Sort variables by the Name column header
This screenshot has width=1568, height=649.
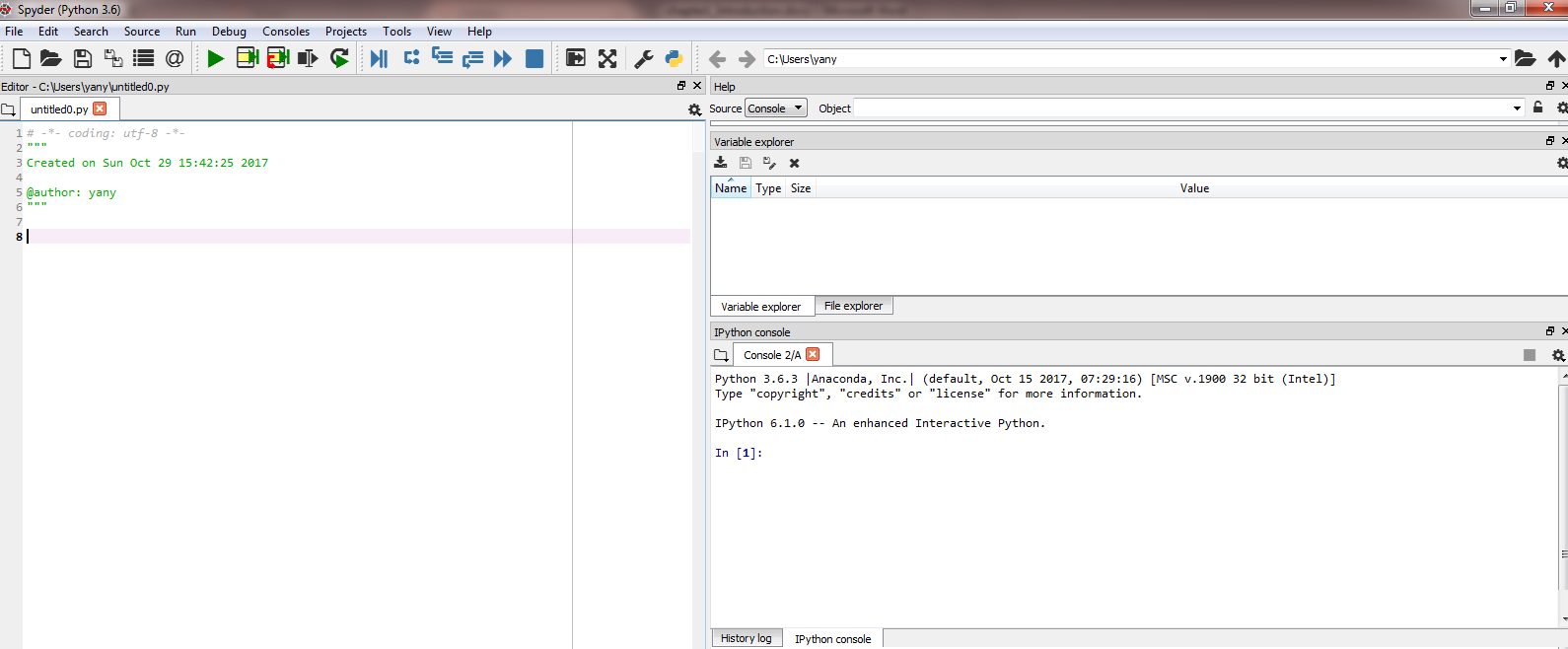pos(731,188)
